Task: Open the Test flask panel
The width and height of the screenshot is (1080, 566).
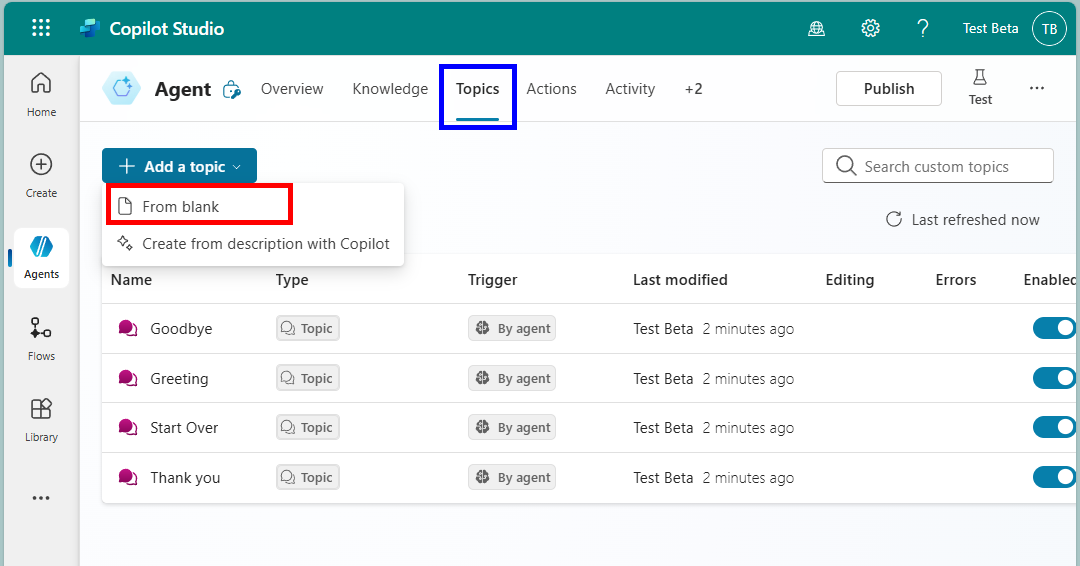Action: click(979, 87)
